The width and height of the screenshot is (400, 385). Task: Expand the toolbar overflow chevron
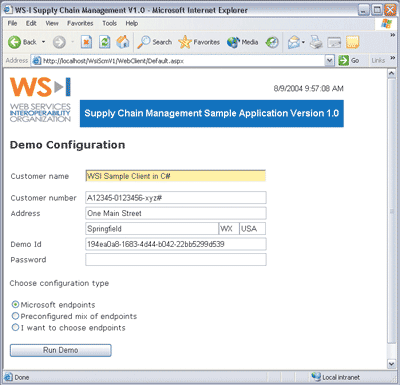pyautogui.click(x=393, y=35)
